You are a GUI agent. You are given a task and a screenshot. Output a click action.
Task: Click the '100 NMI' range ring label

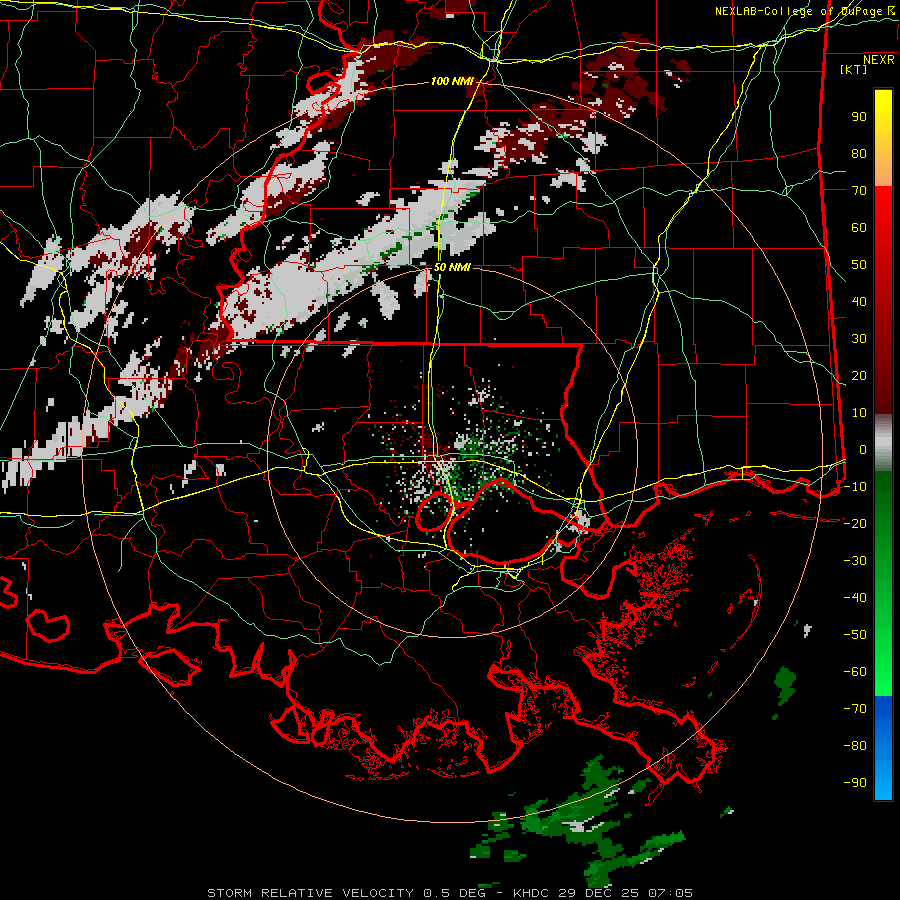(x=452, y=82)
